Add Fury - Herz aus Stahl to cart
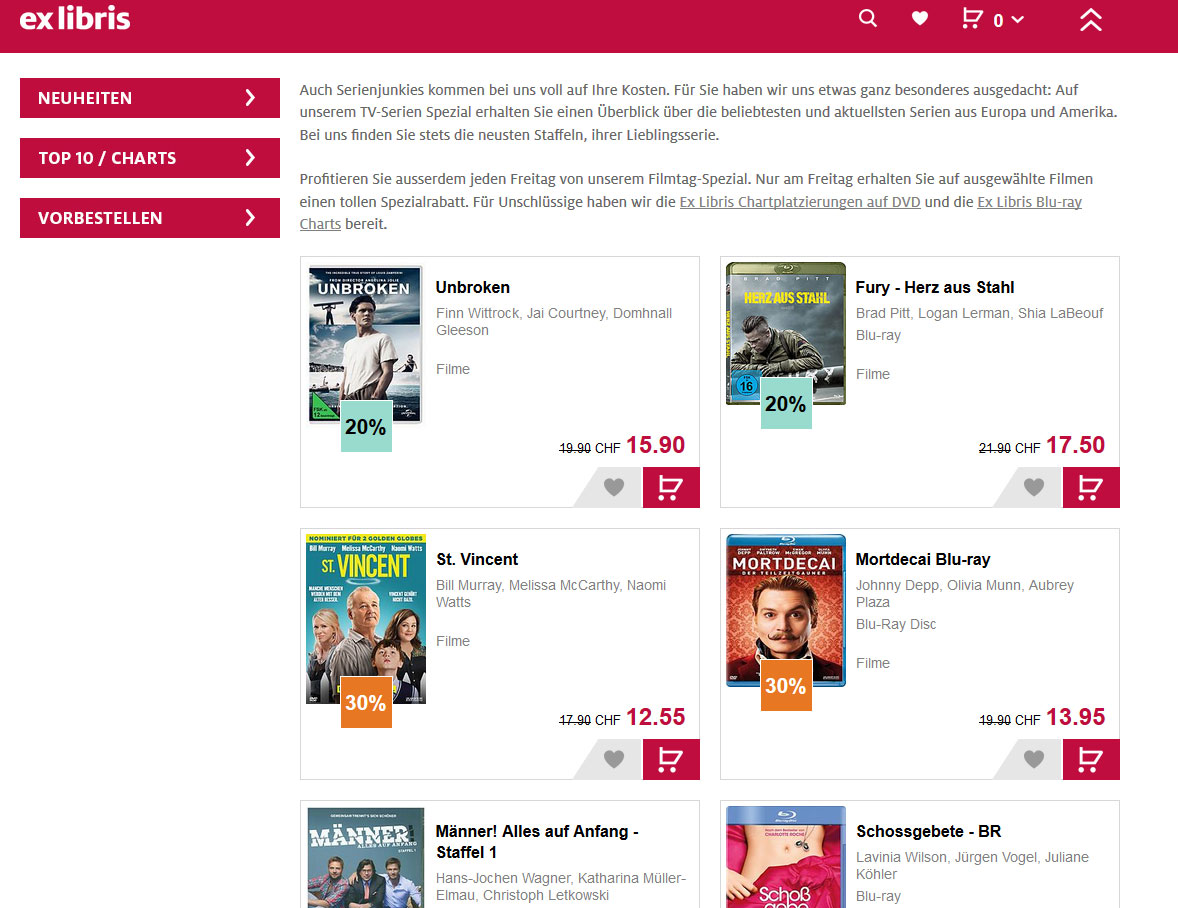Image resolution: width=1178 pixels, height=908 pixels. pos(1091,487)
